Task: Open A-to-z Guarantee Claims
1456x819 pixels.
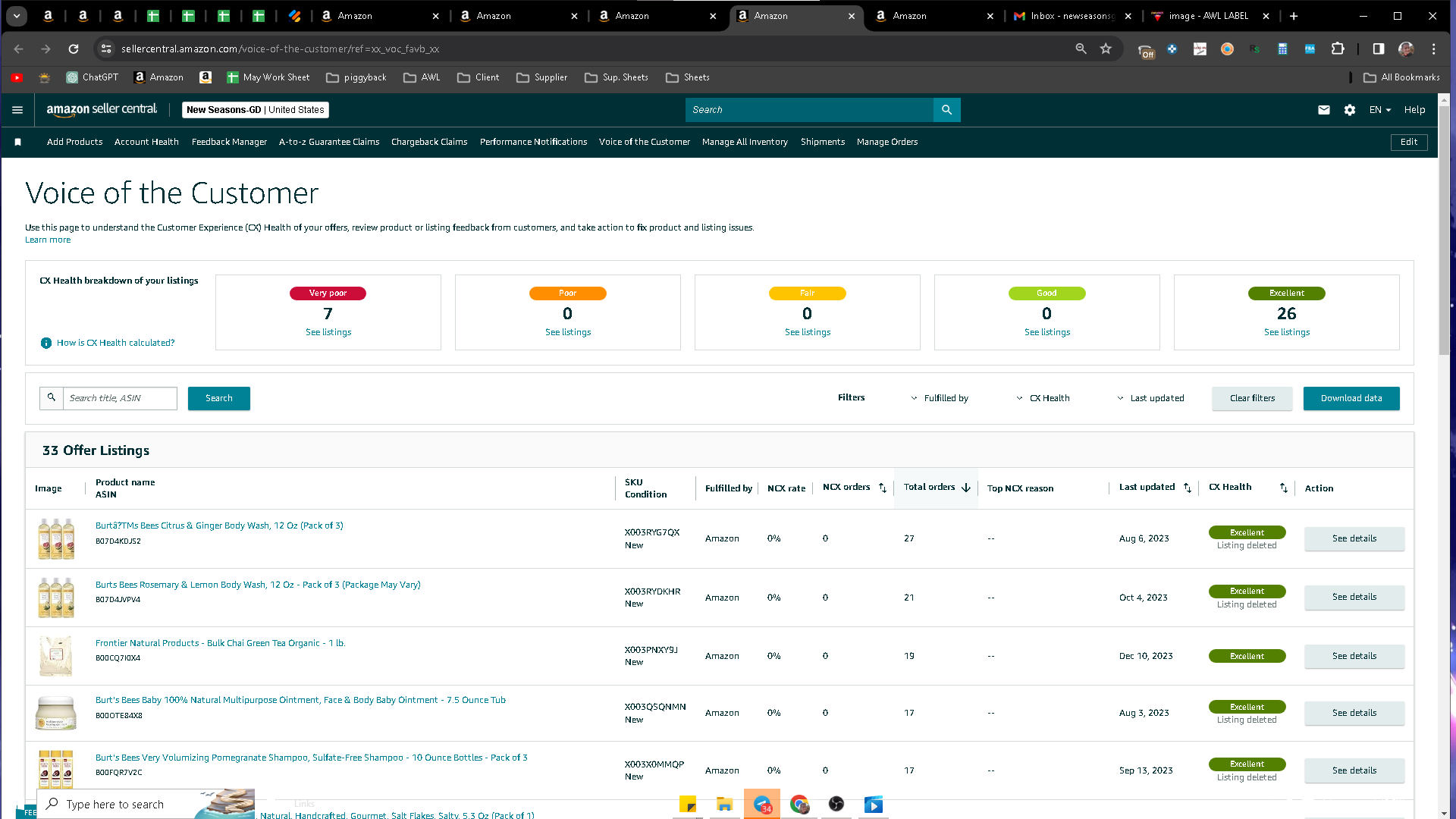Action: pyautogui.click(x=329, y=142)
